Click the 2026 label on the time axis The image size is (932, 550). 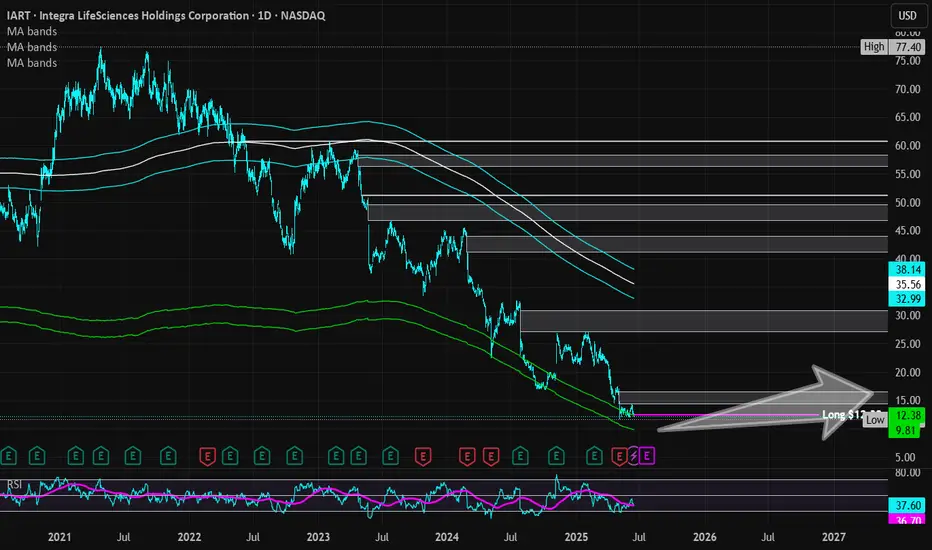click(705, 537)
